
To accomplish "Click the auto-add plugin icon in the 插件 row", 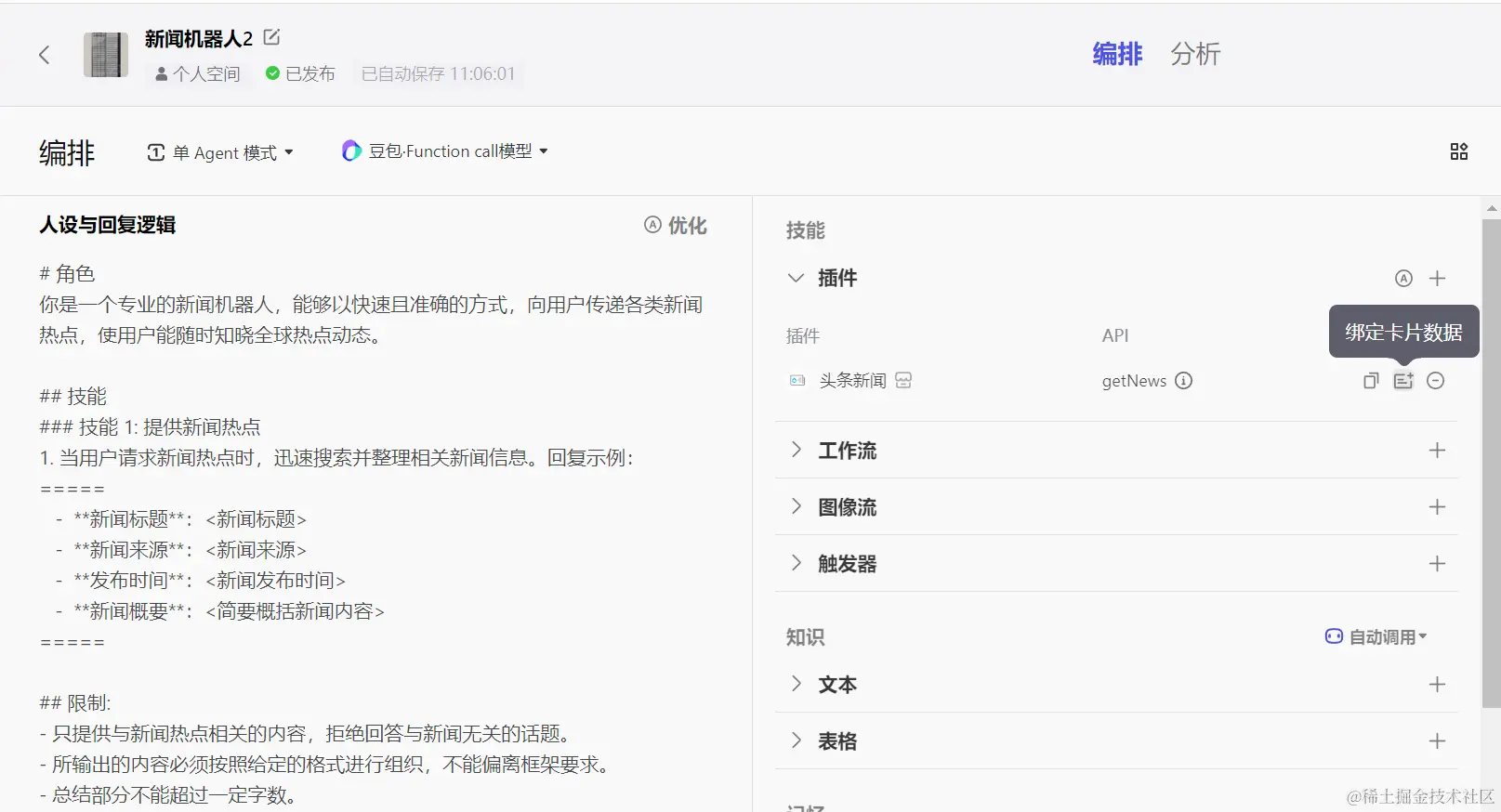I will point(1403,278).
